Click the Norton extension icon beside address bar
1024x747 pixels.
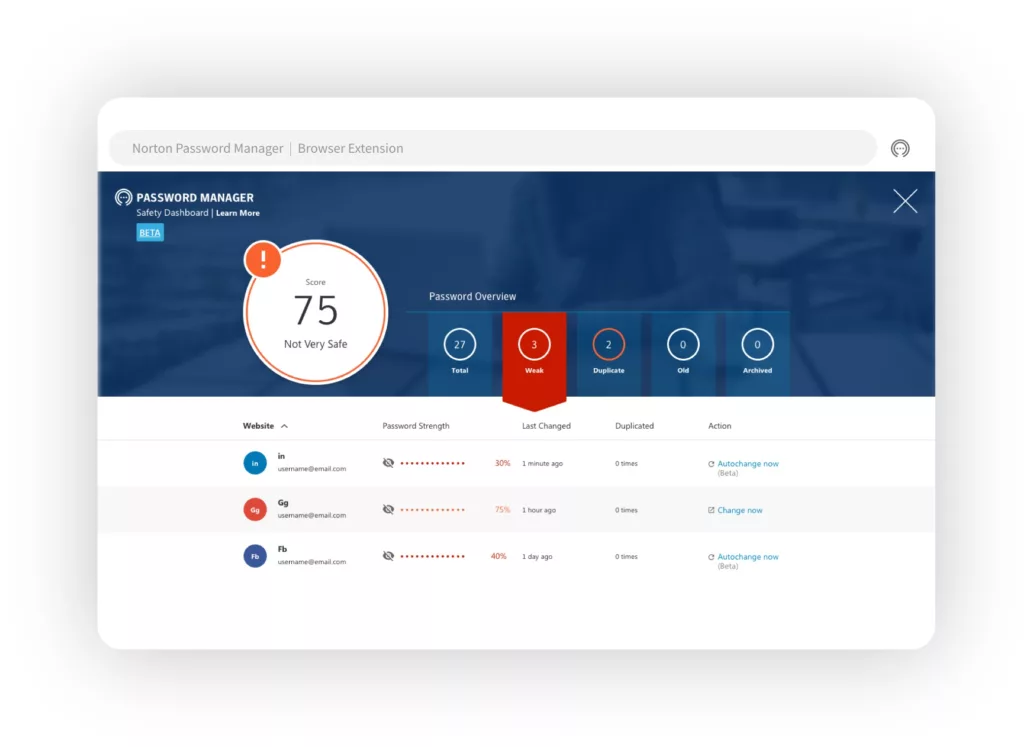(x=900, y=148)
